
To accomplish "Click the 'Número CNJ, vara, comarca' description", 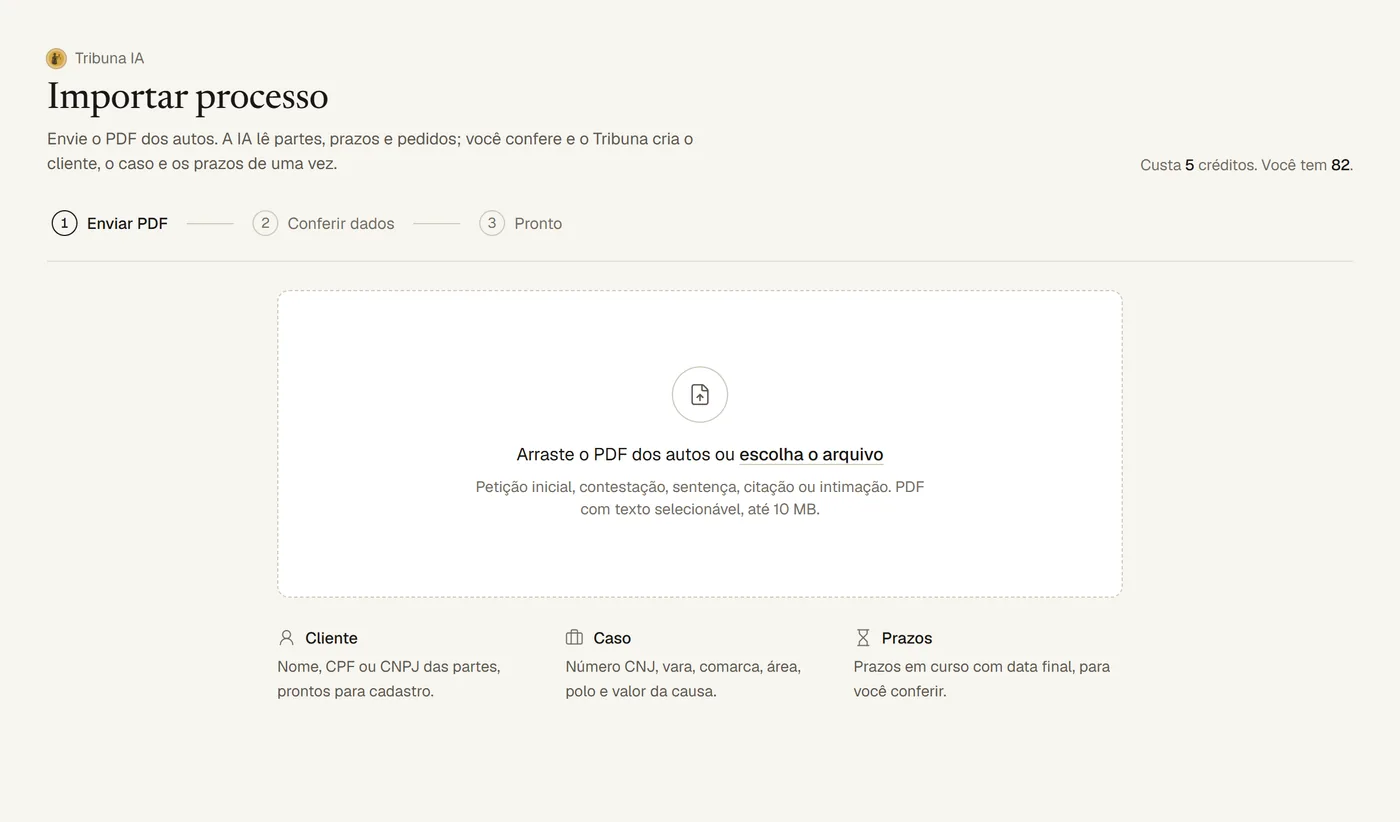I will tap(683, 679).
